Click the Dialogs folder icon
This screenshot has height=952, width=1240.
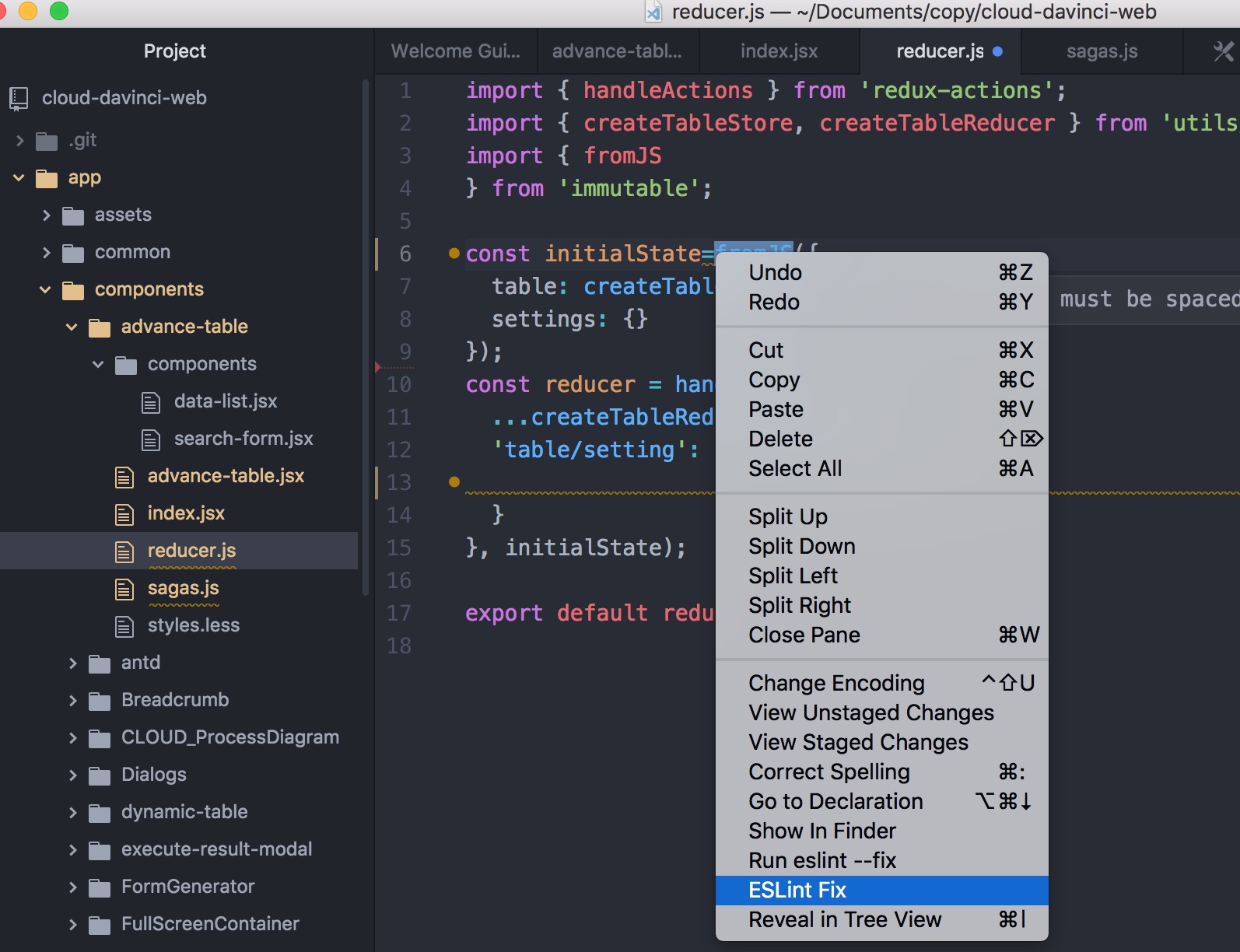coord(100,775)
